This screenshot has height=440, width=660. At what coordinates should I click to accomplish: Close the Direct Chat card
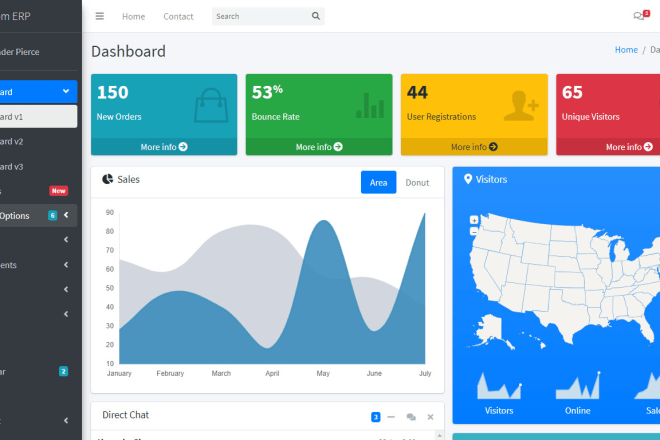point(430,417)
